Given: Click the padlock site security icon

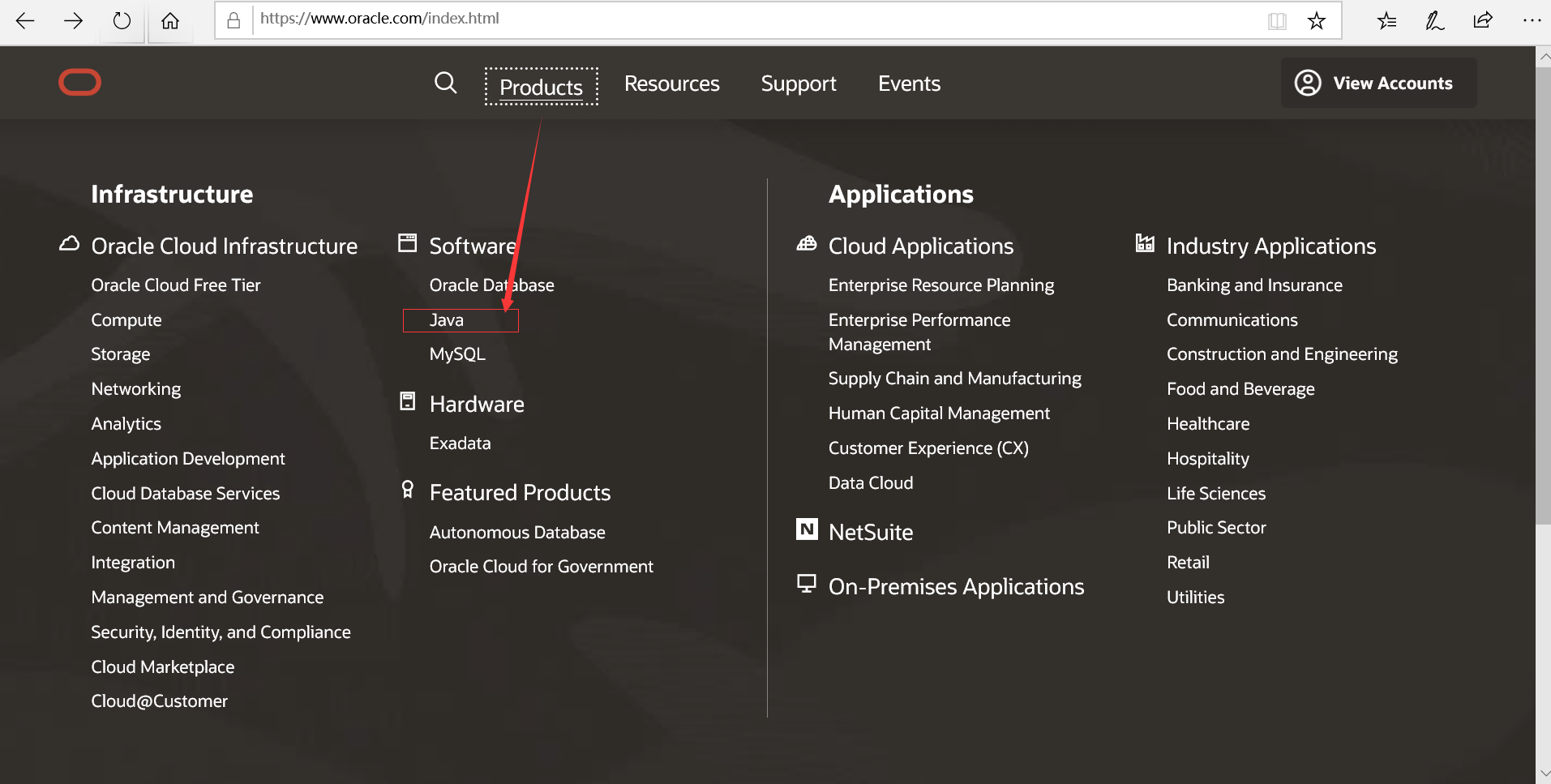Looking at the screenshot, I should coord(234,20).
